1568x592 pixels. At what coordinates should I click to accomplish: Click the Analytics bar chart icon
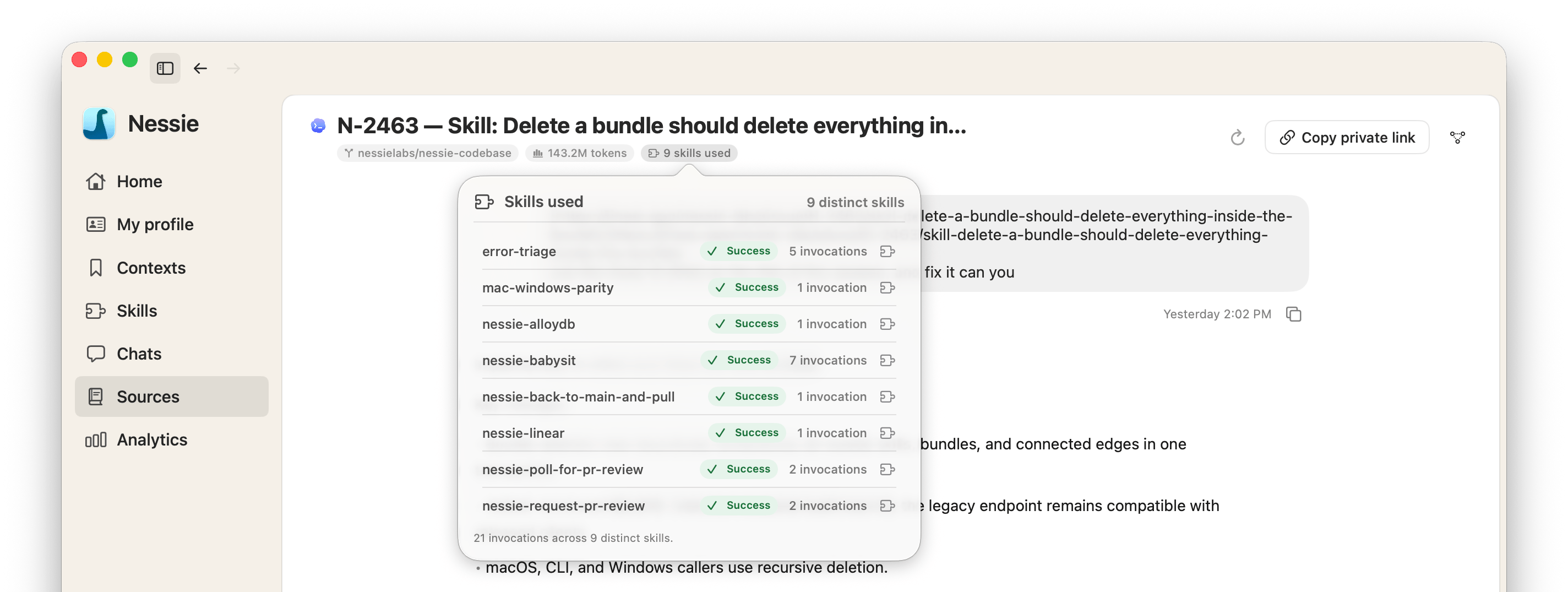96,440
